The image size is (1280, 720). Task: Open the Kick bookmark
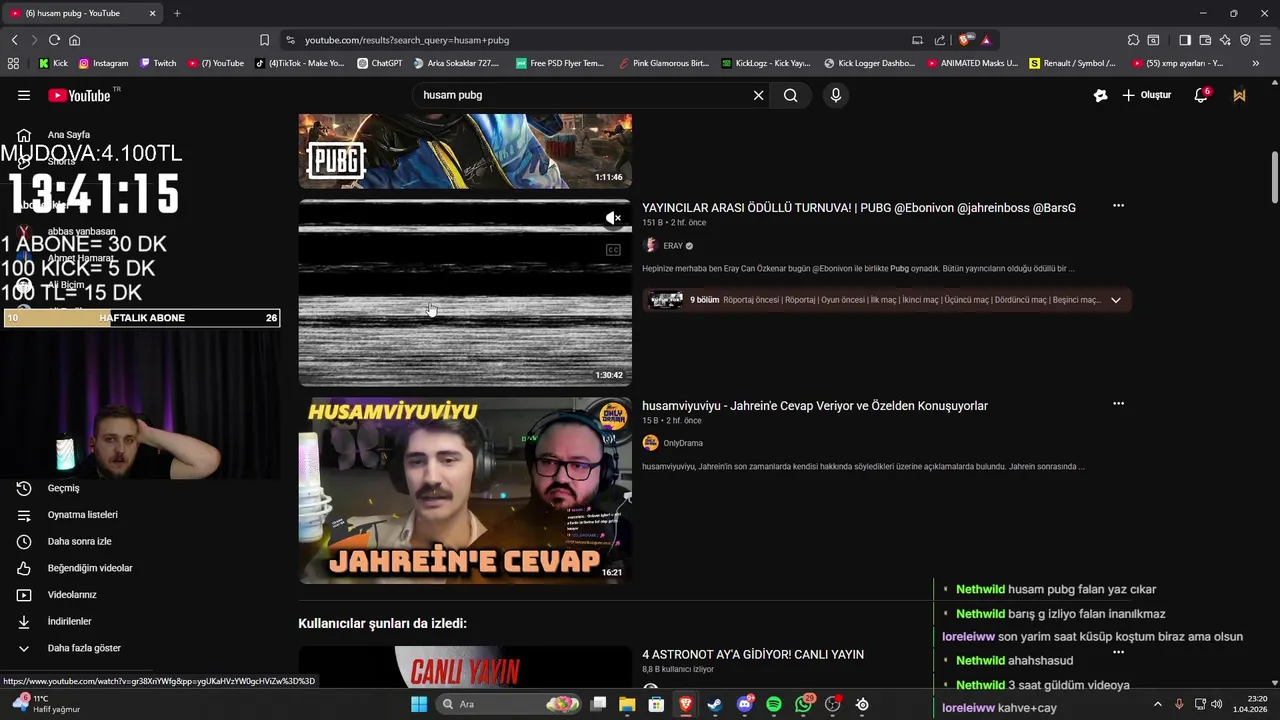tap(53, 63)
